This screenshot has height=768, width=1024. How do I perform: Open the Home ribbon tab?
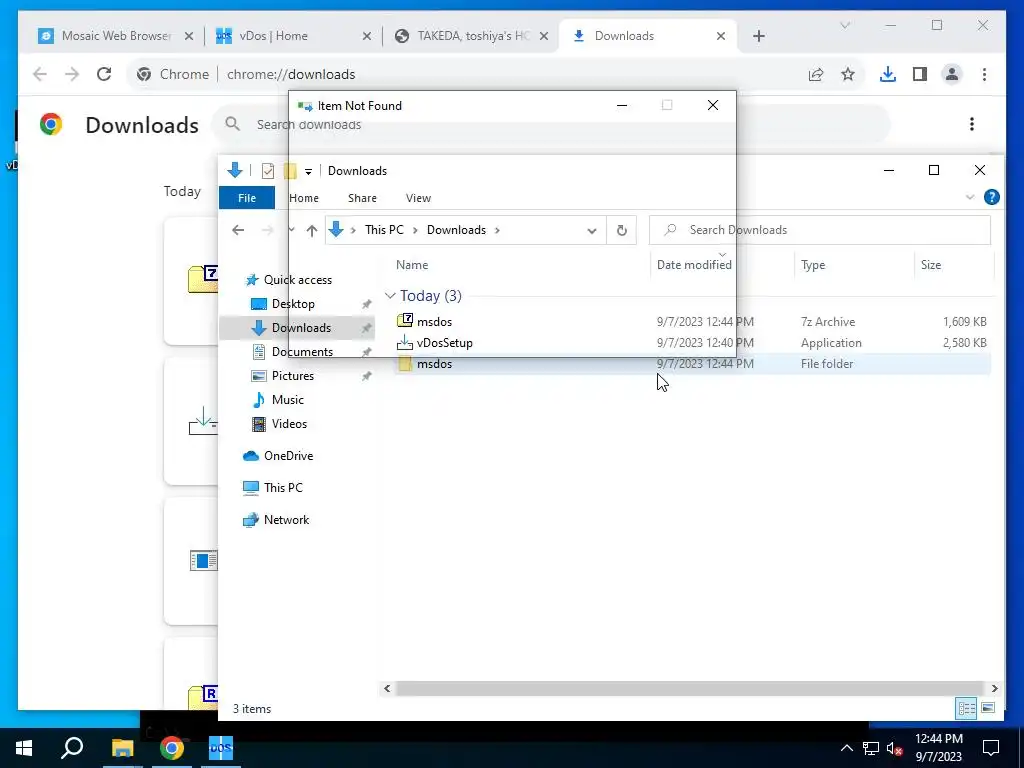304,198
